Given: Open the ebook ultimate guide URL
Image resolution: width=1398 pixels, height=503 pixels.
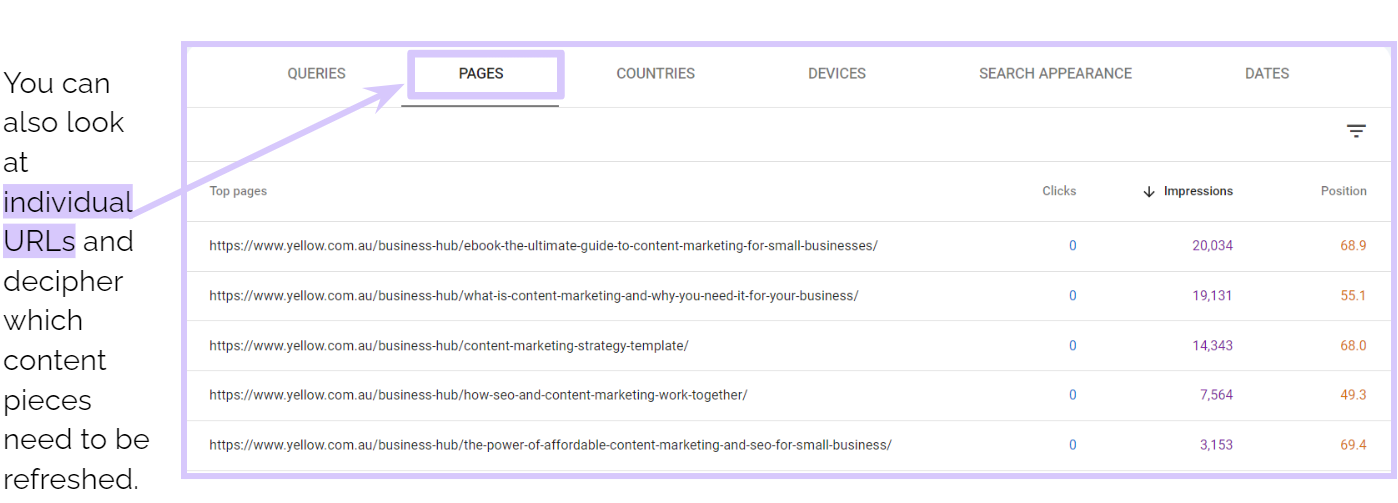Looking at the screenshot, I should 543,245.
